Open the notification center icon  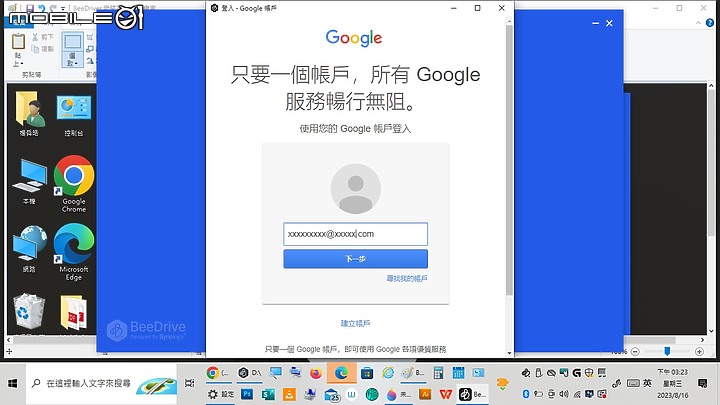tap(702, 383)
